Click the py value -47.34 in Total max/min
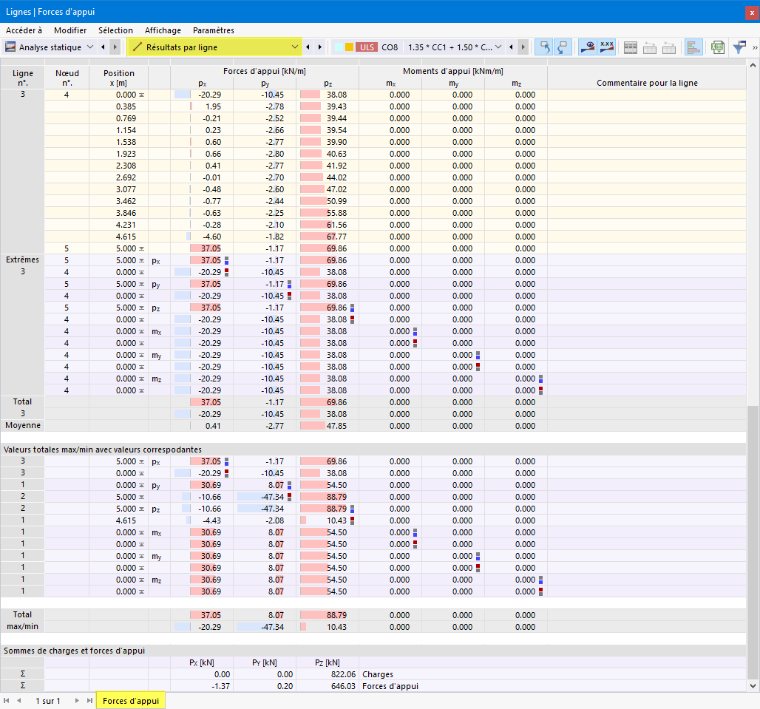This screenshot has height=709, width=760. coord(265,627)
